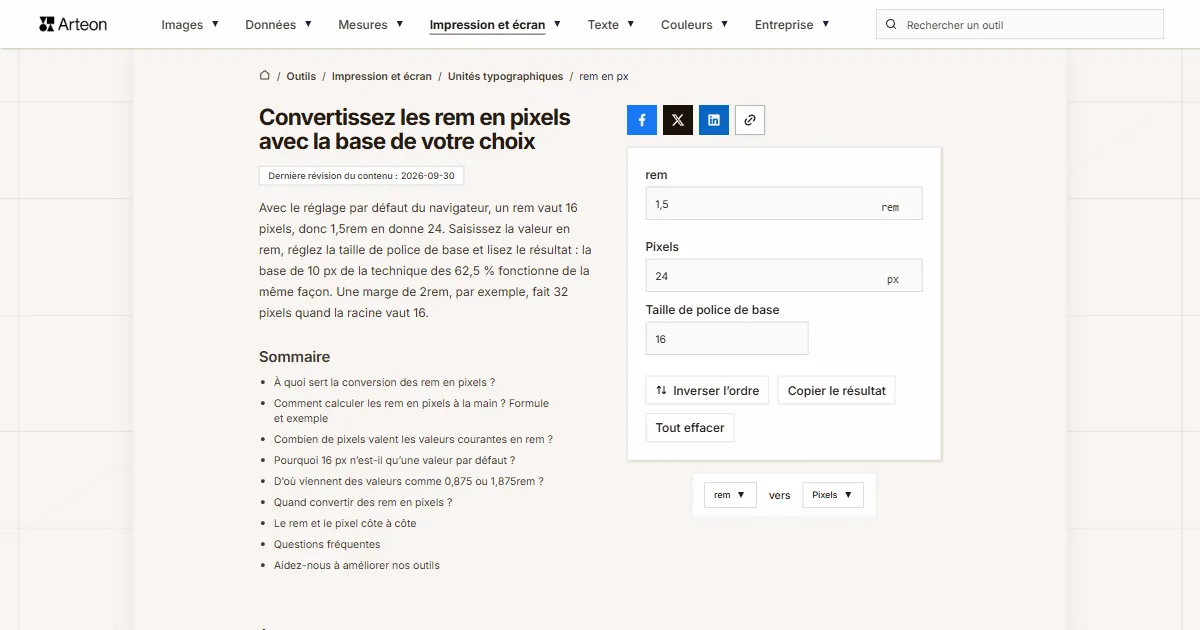1200x630 pixels.
Task: Click the search magnifier icon
Action: click(892, 25)
